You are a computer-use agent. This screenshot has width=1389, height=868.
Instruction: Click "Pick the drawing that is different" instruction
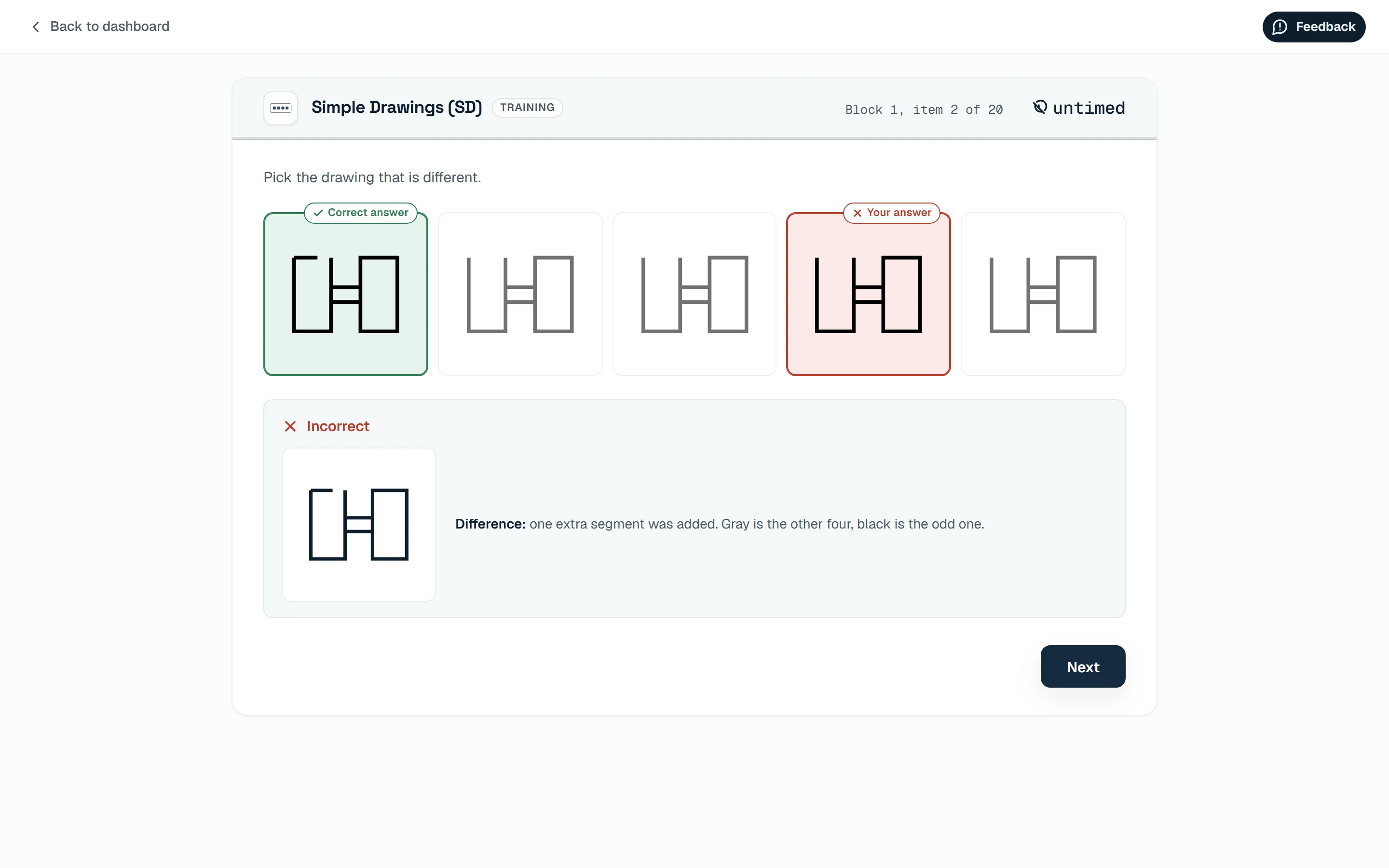point(372,177)
